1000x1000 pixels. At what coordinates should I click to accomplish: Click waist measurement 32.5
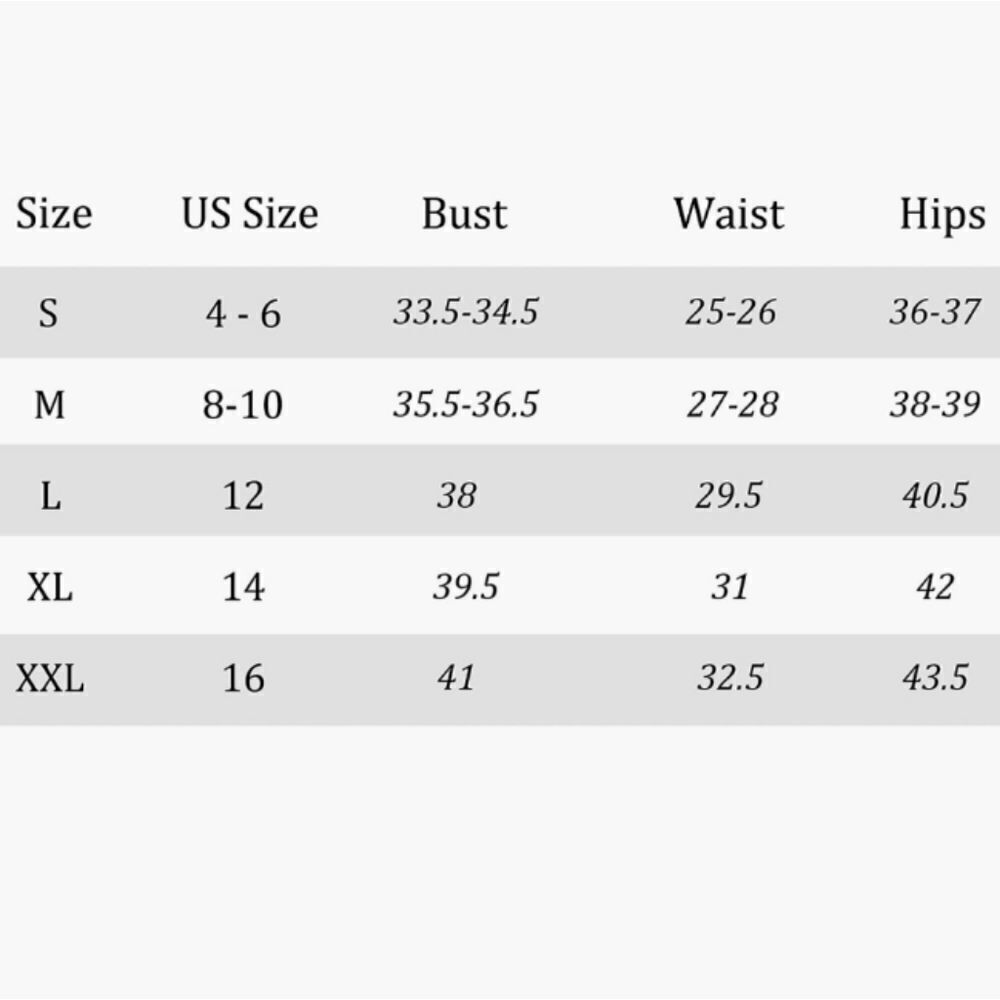pyautogui.click(x=730, y=679)
